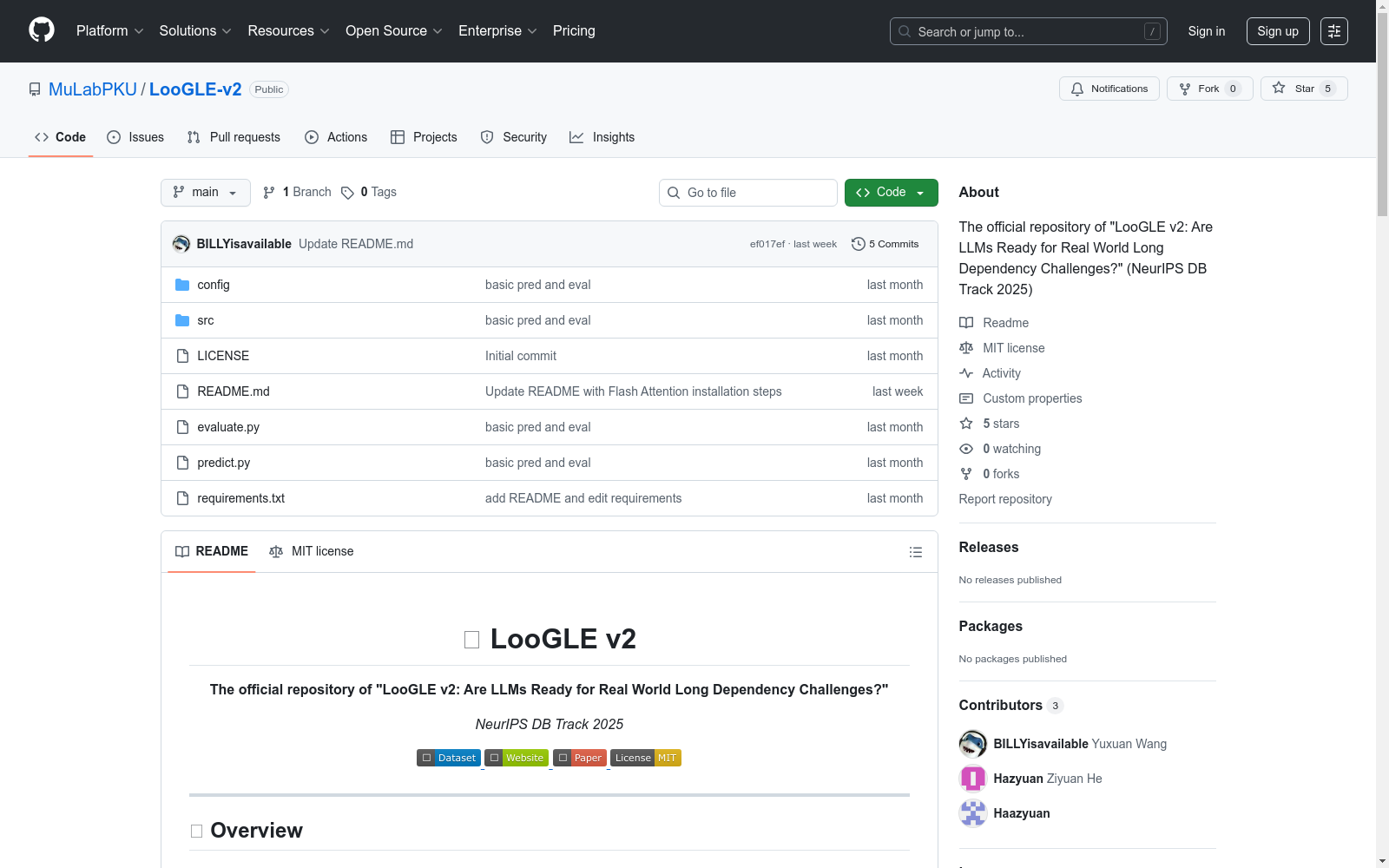Focus the Search or jump to field
Screen dimensions: 1389x868
click(1028, 31)
